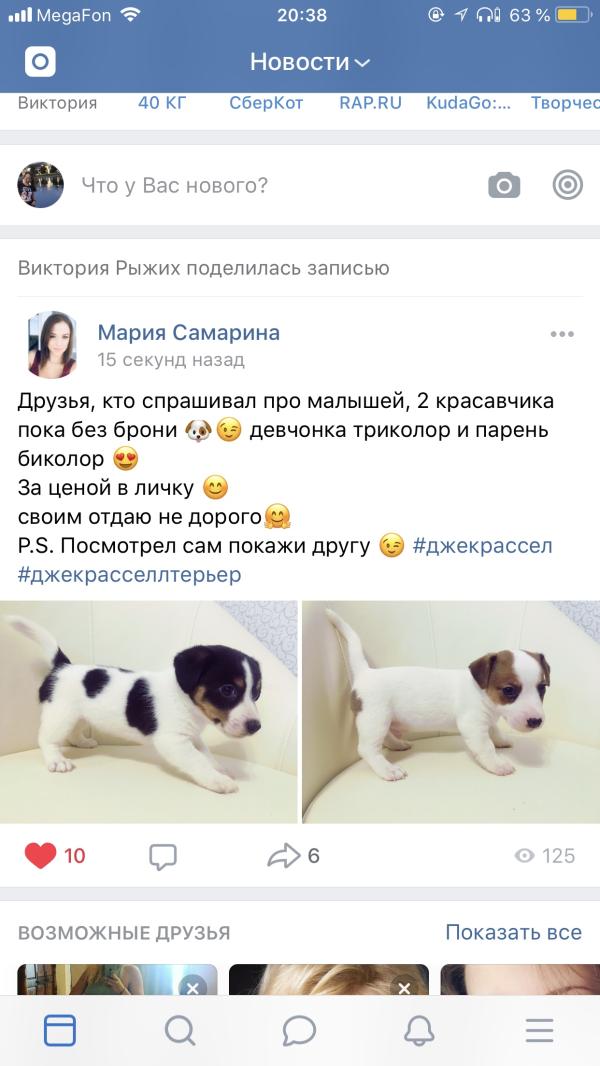Open the hamburger menu in bottom bar
Image resolution: width=600 pixels, height=1066 pixels.
[540, 1031]
